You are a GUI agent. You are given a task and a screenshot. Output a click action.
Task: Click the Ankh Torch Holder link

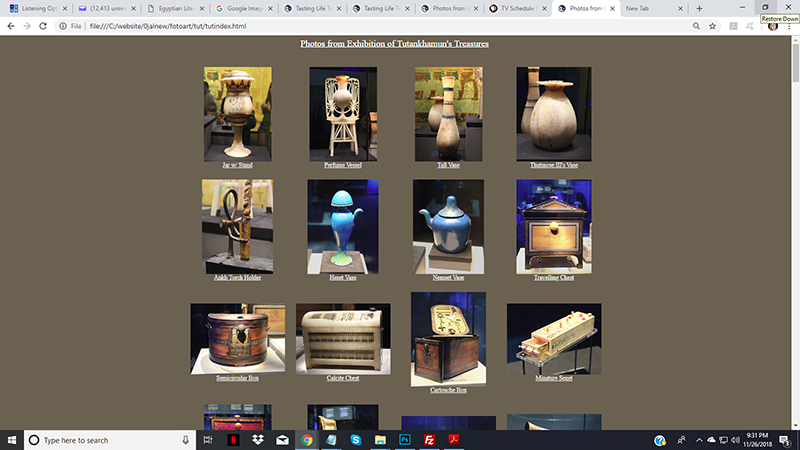tap(237, 277)
